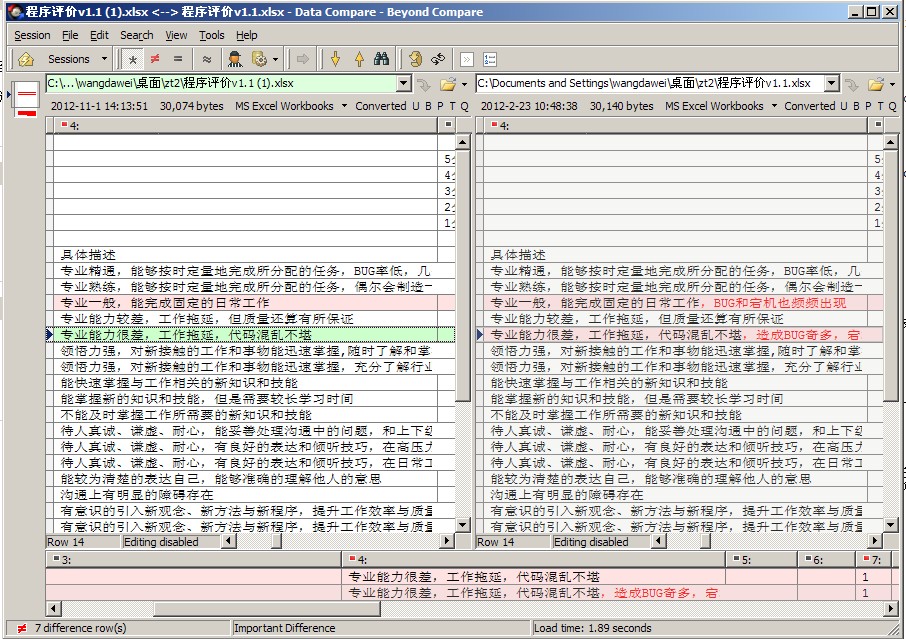Toggle Show All rows filter

(133, 59)
